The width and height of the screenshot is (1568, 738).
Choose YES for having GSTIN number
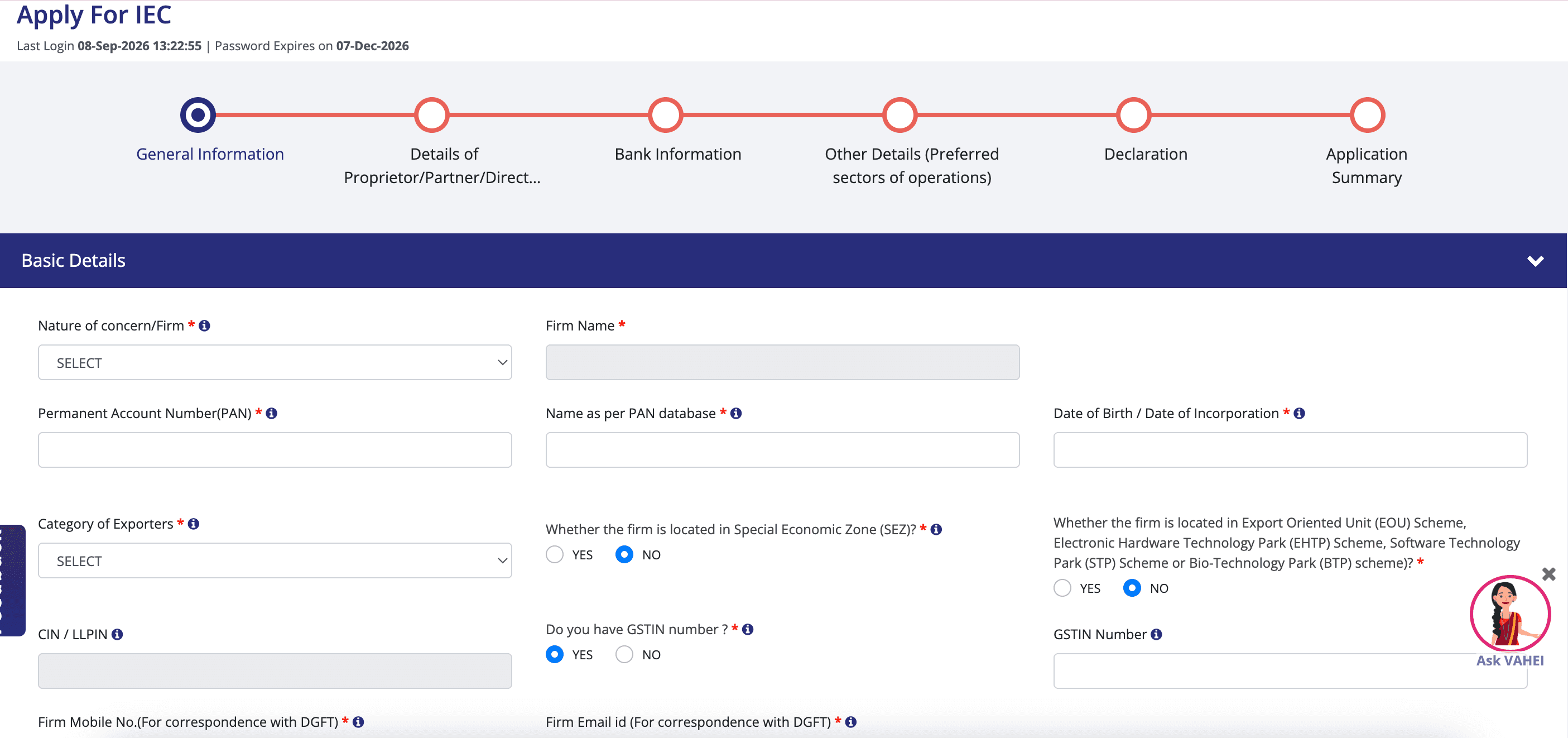point(555,655)
